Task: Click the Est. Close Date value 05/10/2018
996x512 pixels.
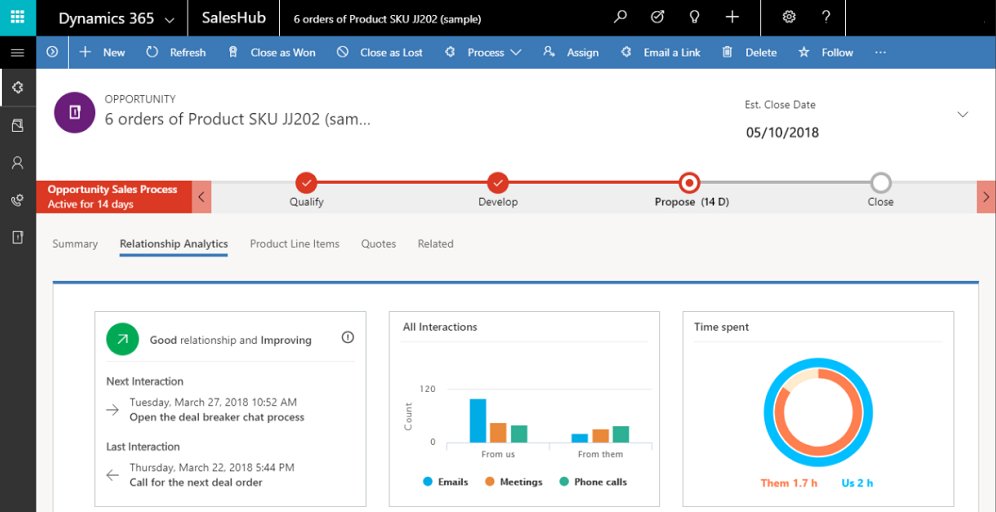Action: click(x=782, y=133)
